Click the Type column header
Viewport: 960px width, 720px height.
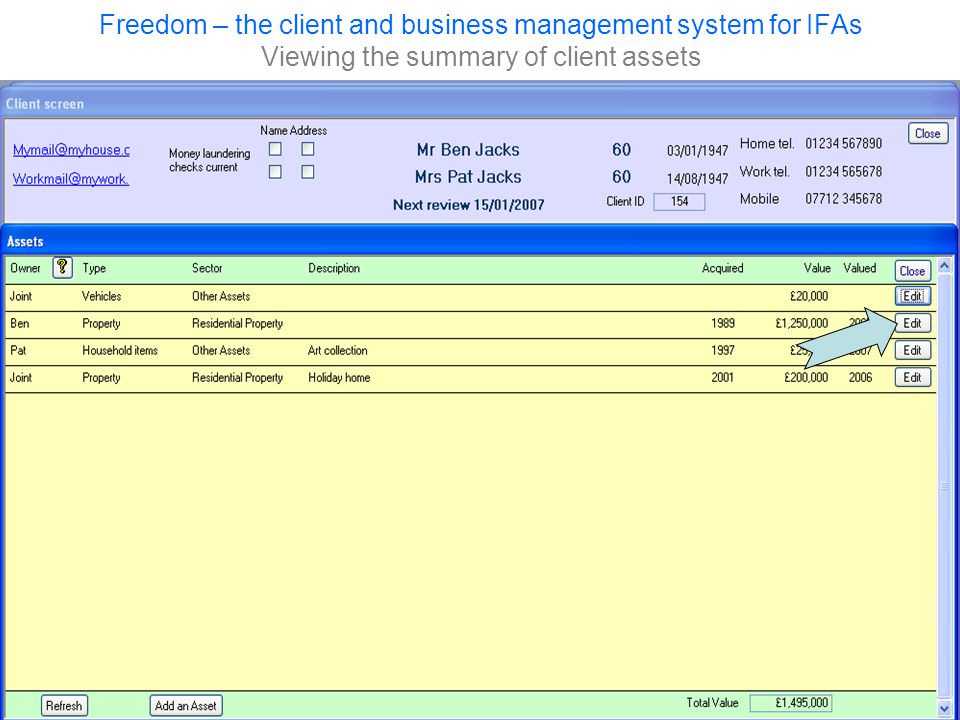point(94,268)
